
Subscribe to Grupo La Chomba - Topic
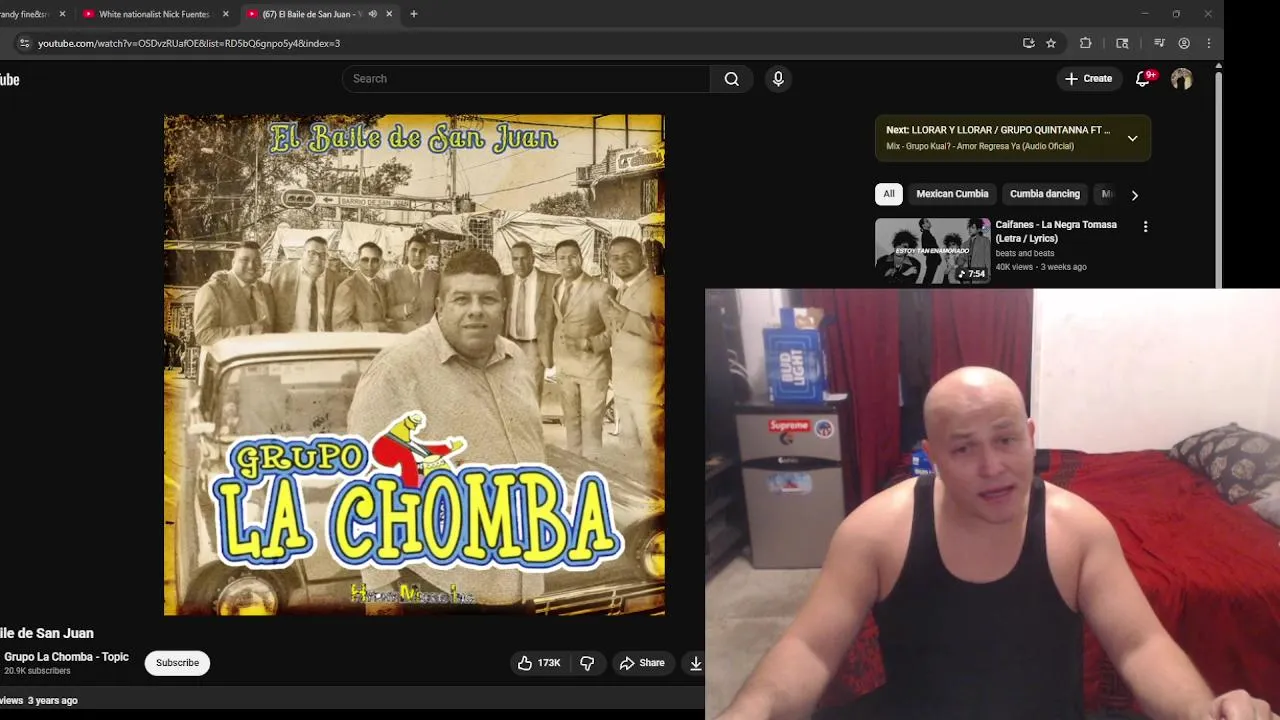coord(177,663)
